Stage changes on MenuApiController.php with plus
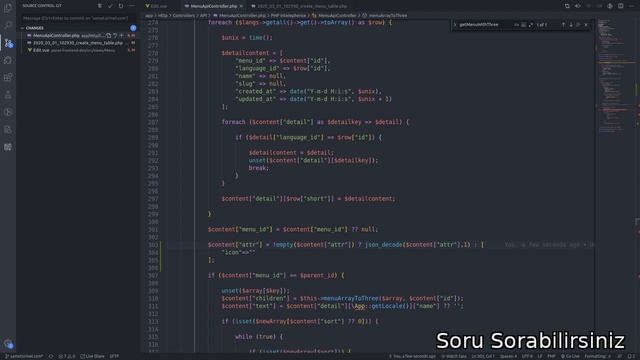Viewport: 640px width, 360px height. pos(121,36)
